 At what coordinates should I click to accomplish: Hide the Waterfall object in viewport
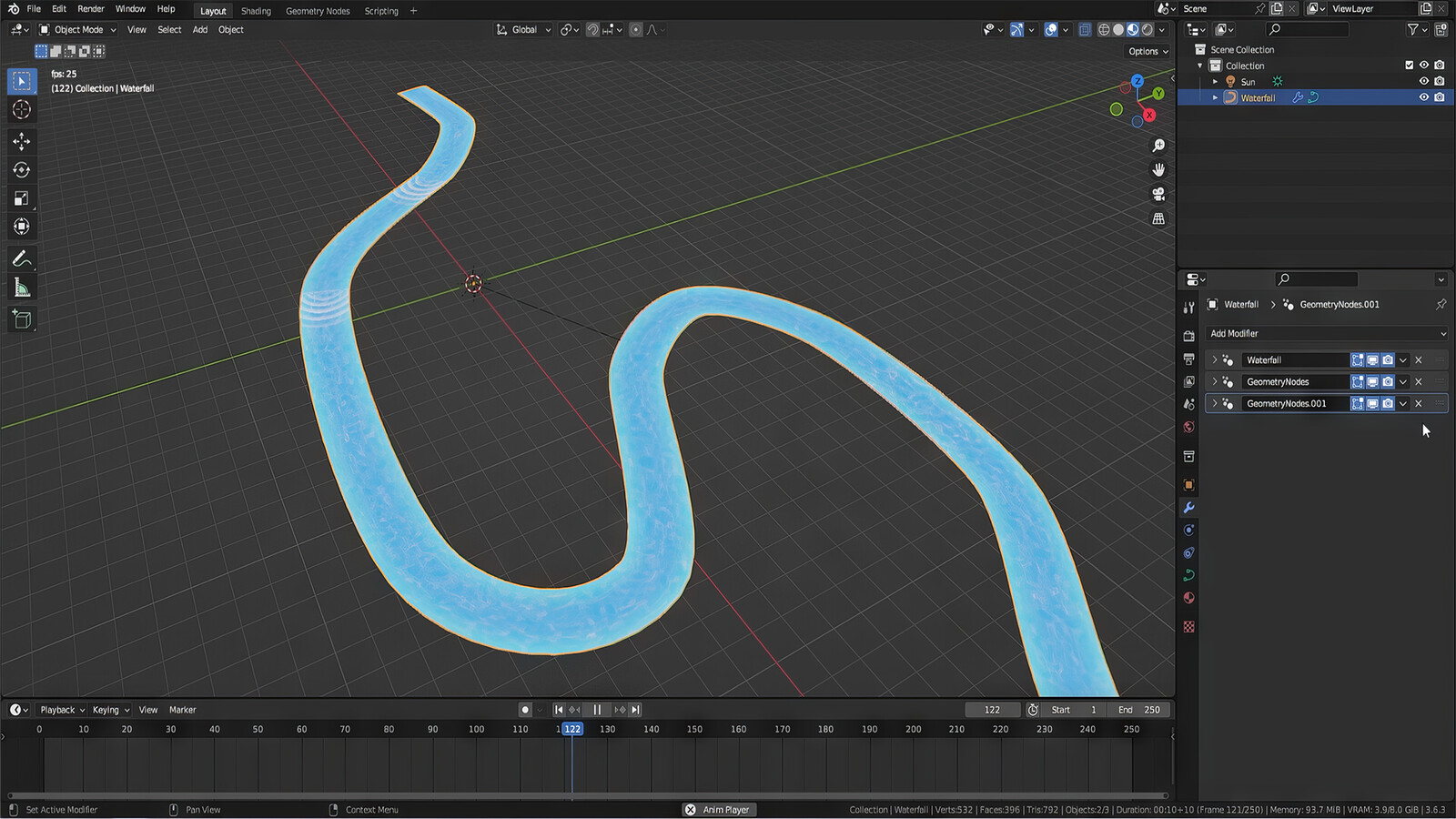click(x=1424, y=97)
